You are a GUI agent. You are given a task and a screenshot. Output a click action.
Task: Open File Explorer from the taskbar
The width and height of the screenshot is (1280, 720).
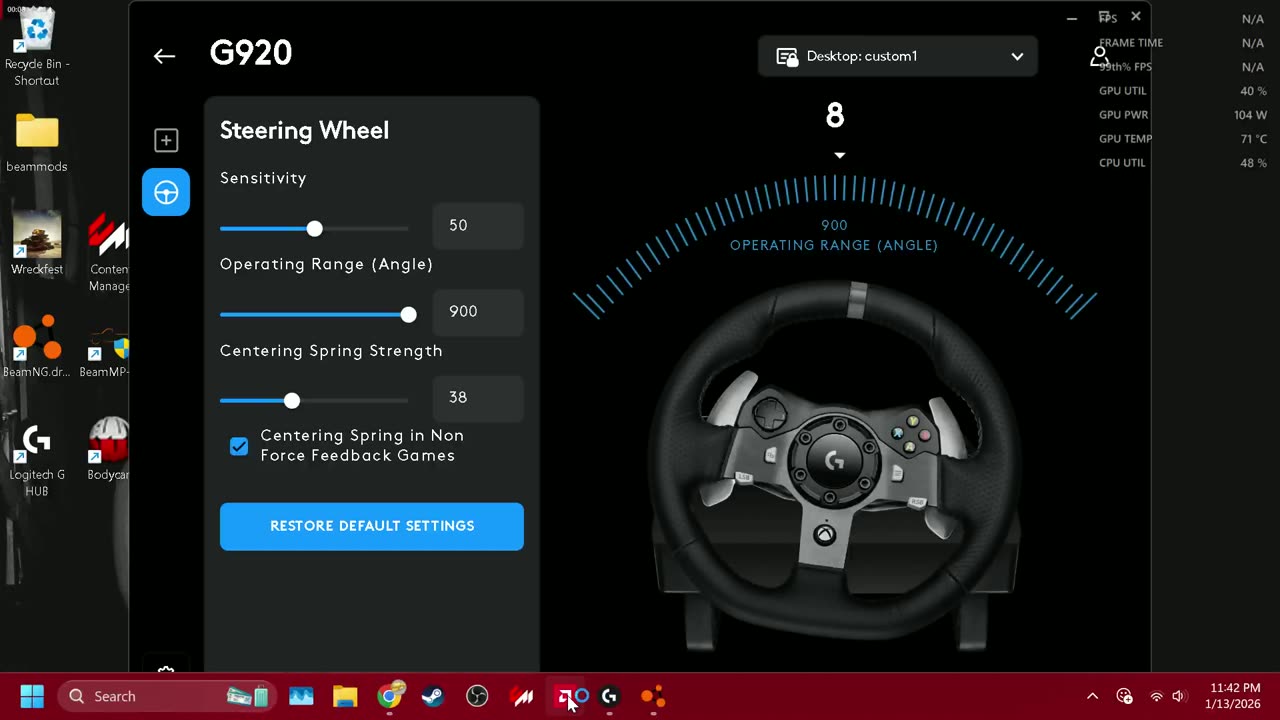click(345, 696)
